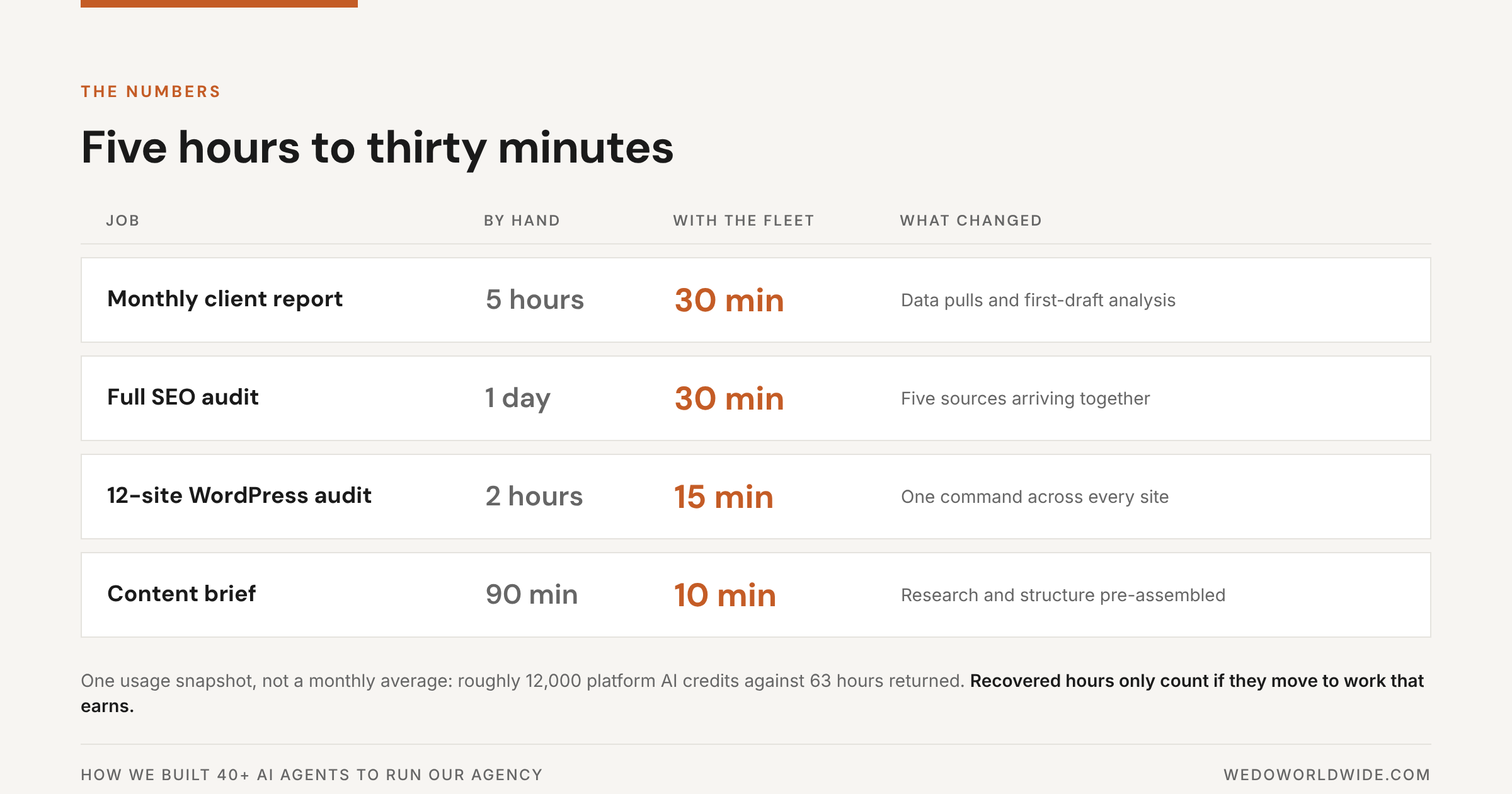Image resolution: width=1512 pixels, height=794 pixels.
Task: Click the '10 min' fleet value
Action: coord(725,595)
